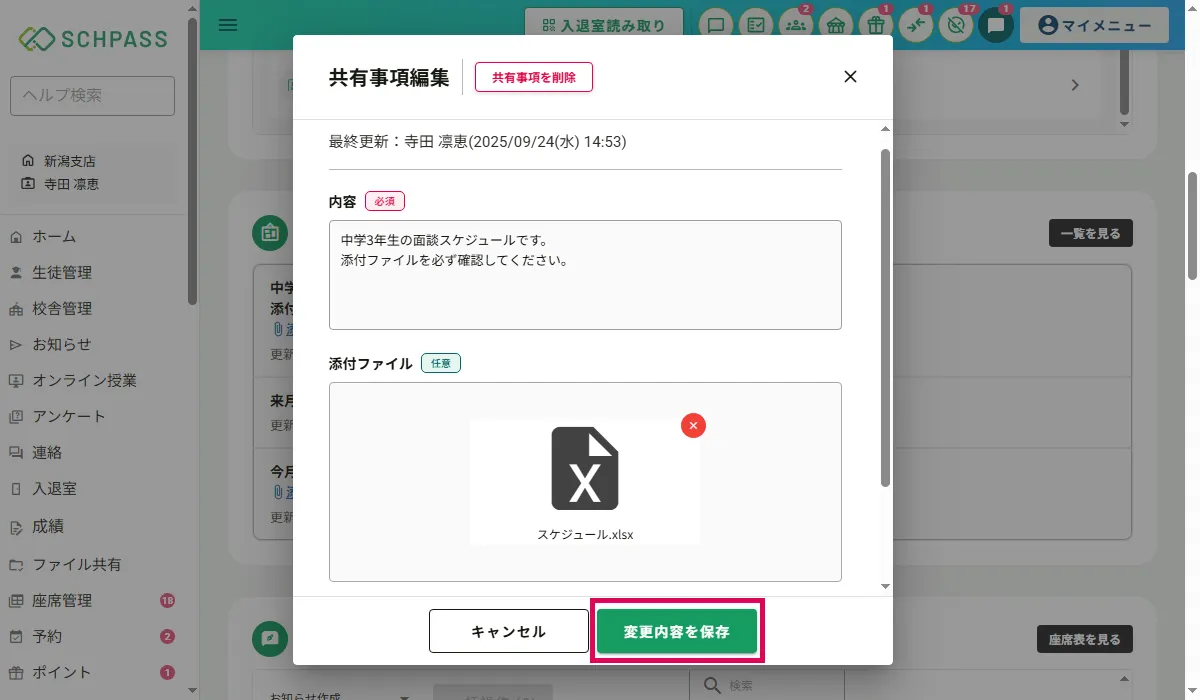Image resolution: width=1200 pixels, height=700 pixels.
Task: Click the building icon in top toolbar
Action: [836, 26]
